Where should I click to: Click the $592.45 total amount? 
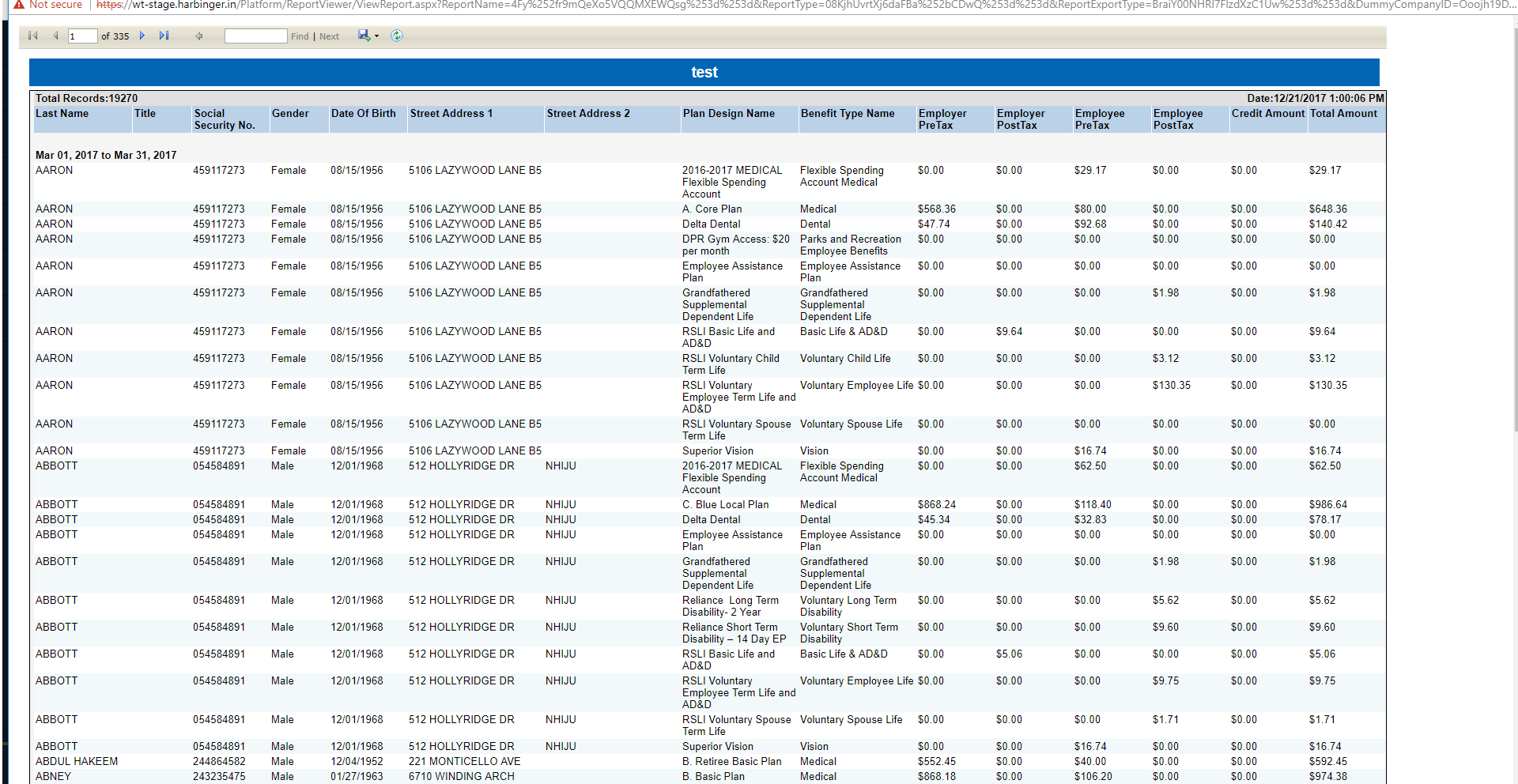[1327, 761]
